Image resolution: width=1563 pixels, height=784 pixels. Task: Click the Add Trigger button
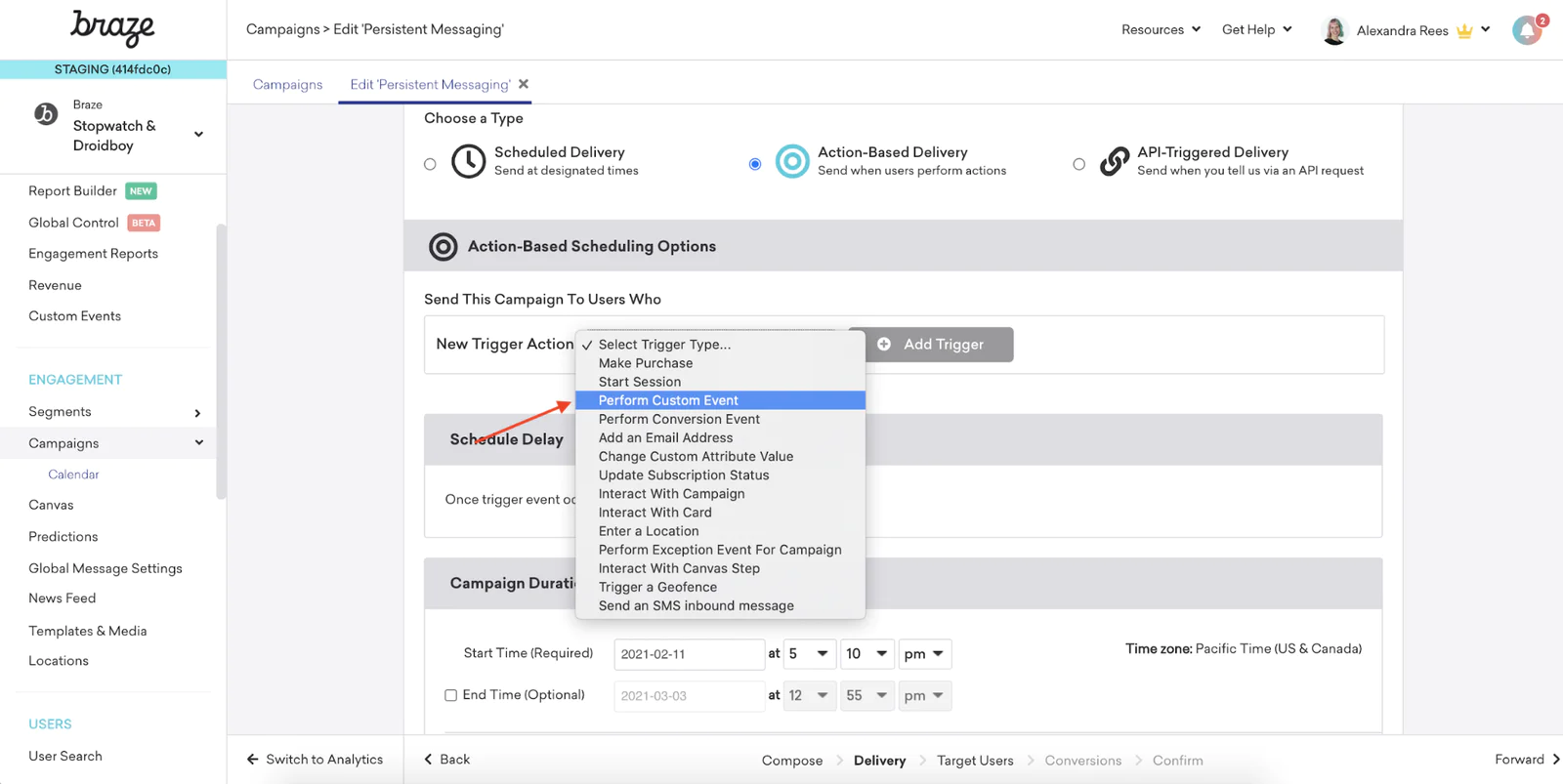coord(931,344)
